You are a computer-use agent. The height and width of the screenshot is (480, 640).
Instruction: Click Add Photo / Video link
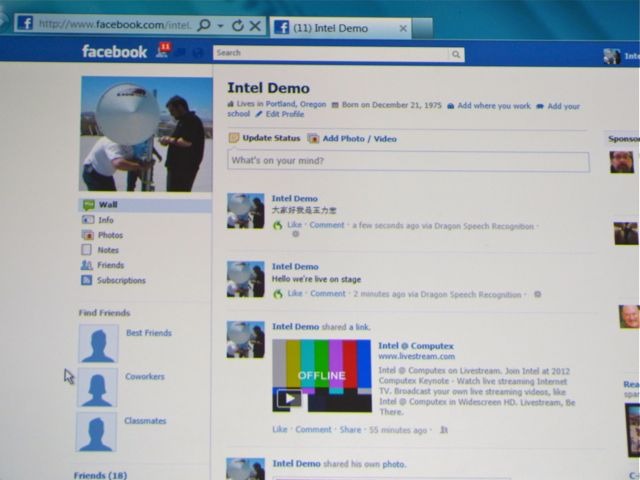[360, 139]
